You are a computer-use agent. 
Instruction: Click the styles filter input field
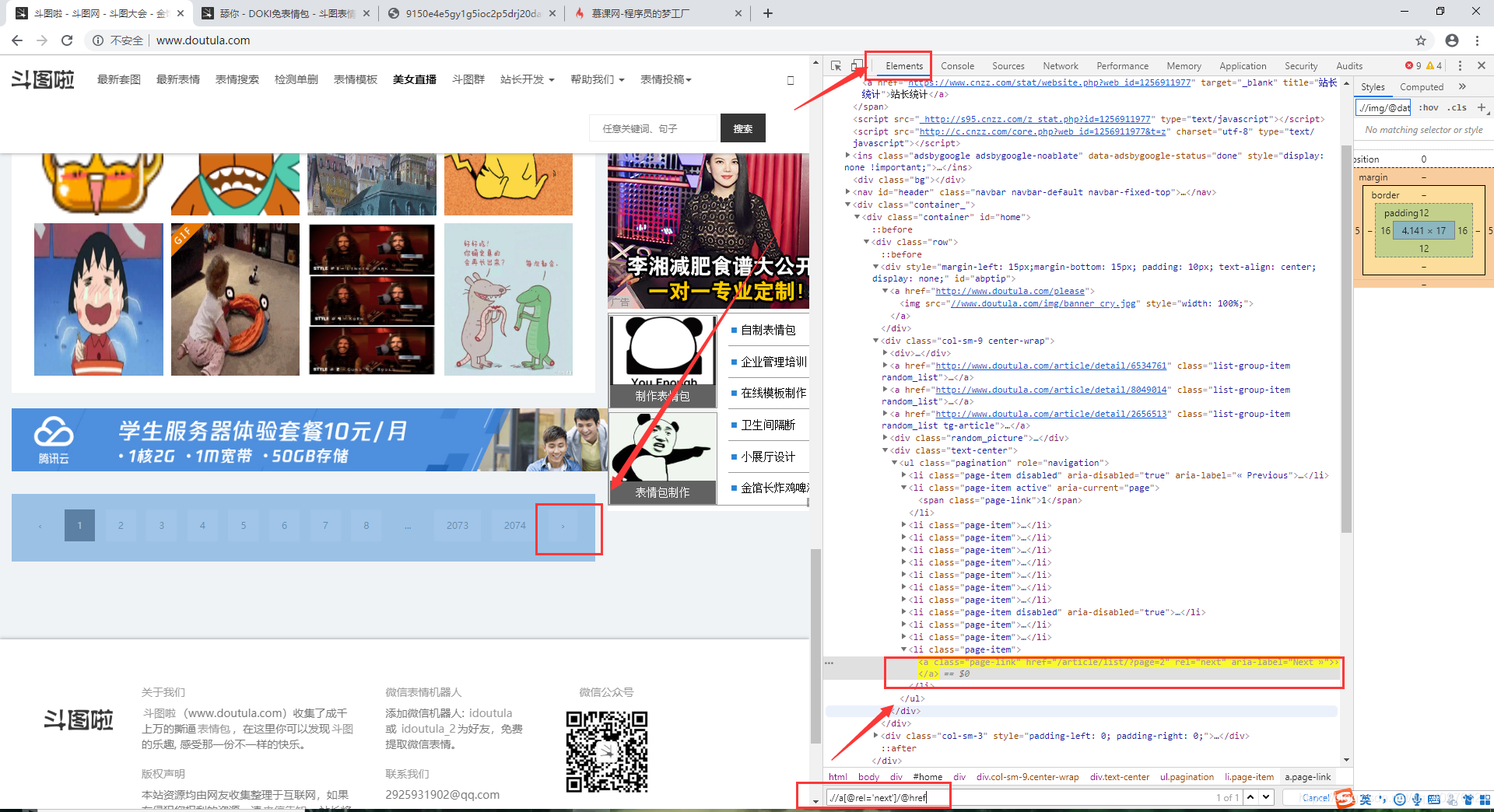point(1384,107)
